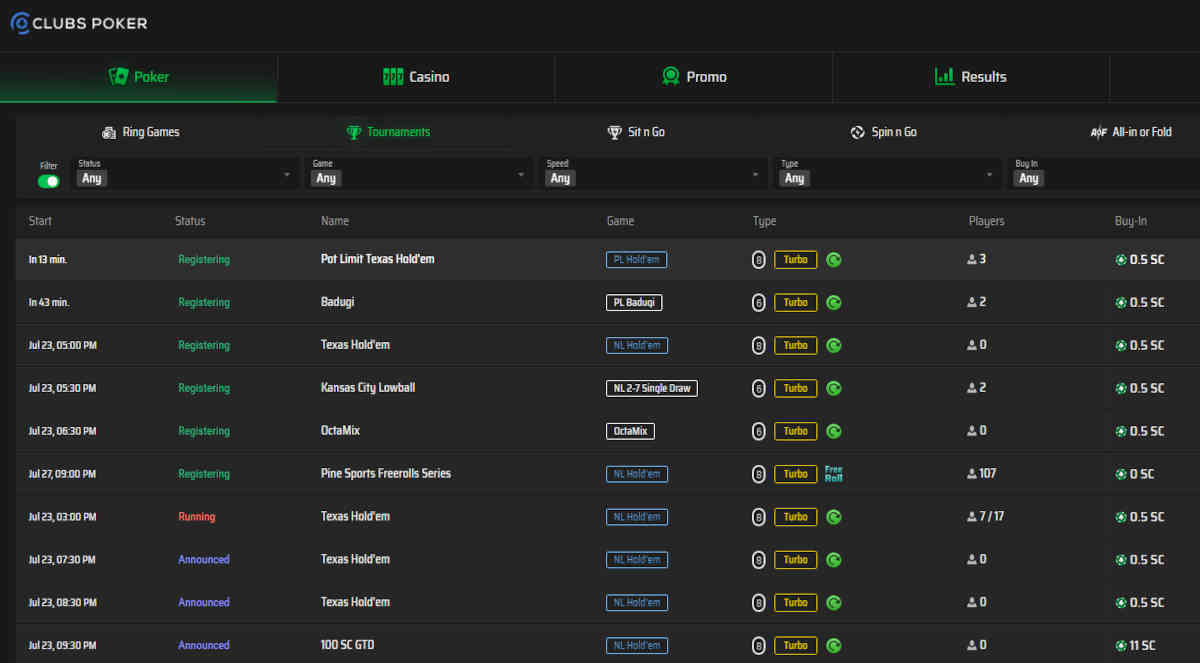
Task: Expand the Game filter dropdown
Action: click(419, 174)
